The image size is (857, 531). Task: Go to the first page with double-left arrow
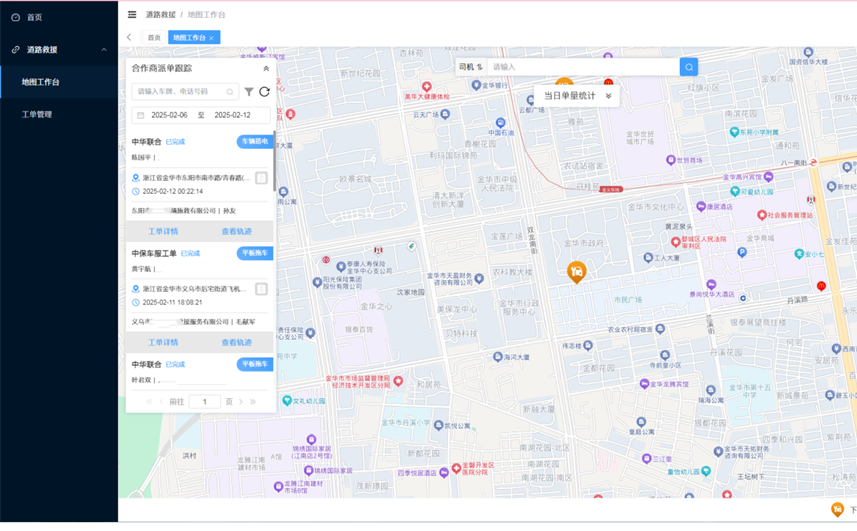(x=149, y=402)
